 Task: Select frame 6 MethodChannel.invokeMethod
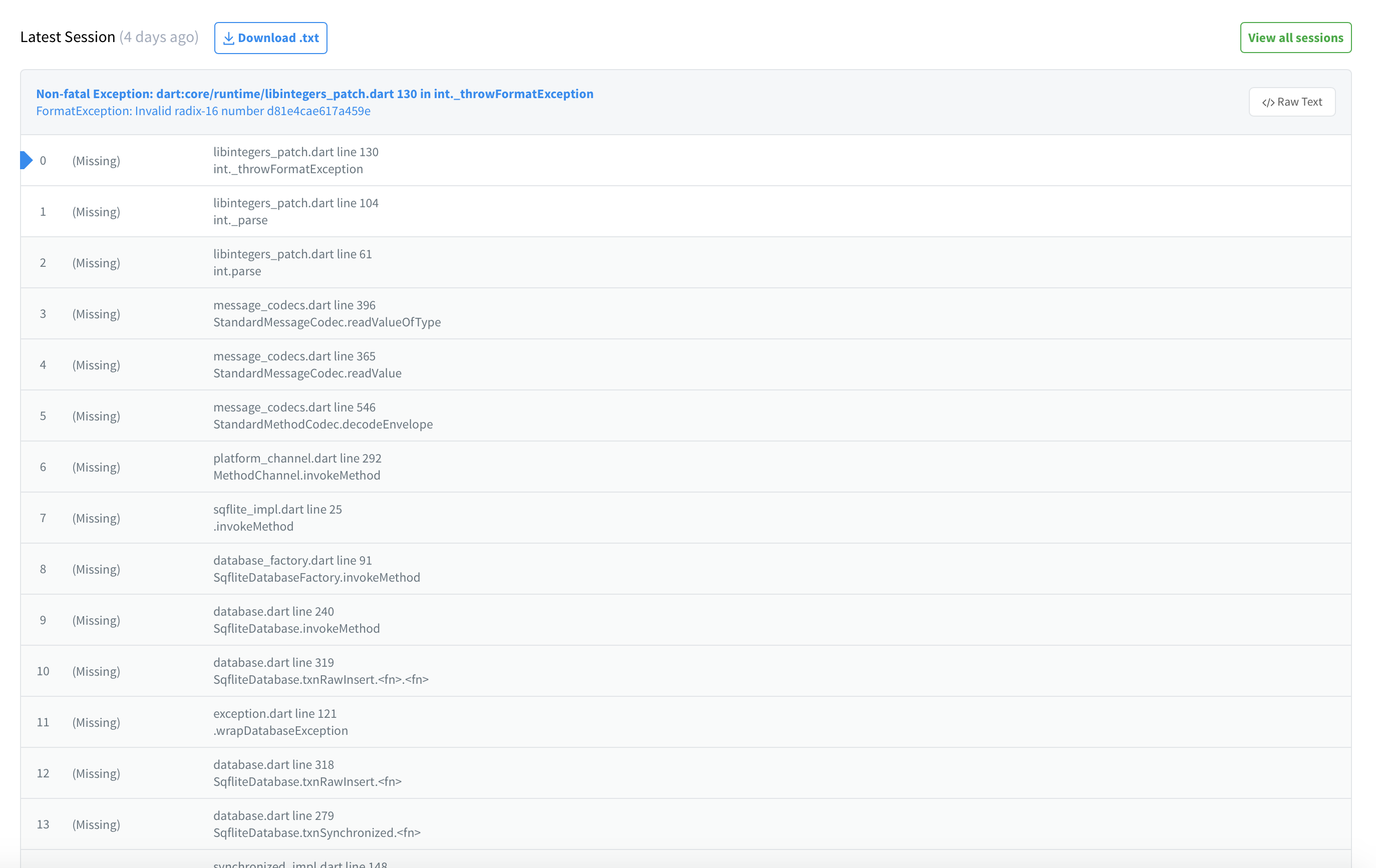400,466
